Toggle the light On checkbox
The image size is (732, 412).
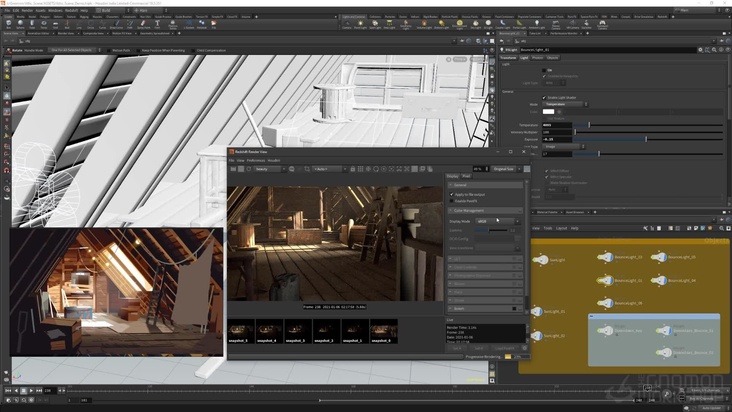(544, 70)
